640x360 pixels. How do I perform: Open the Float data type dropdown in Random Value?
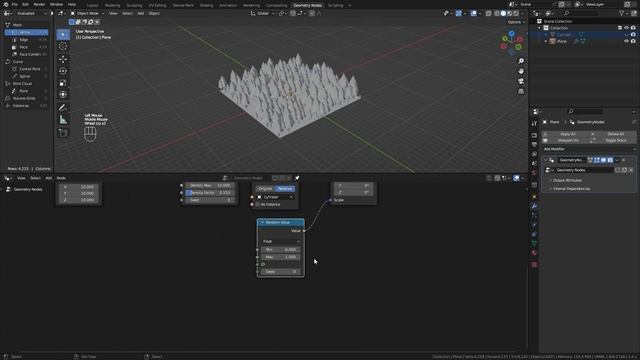(281, 242)
